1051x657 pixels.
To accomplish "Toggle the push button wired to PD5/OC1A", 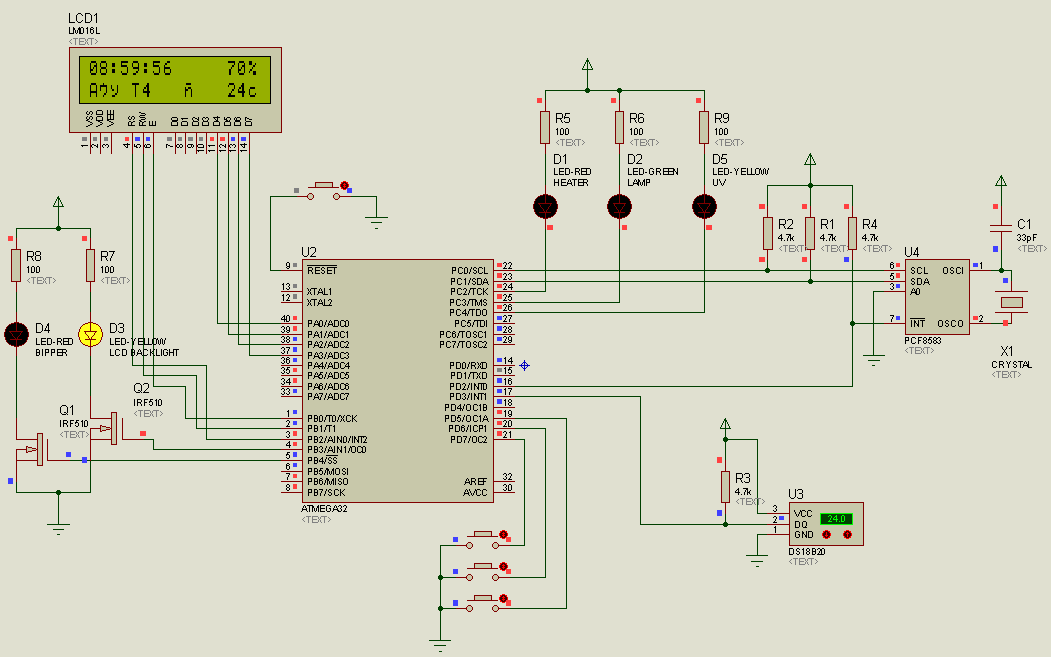I will (485, 603).
